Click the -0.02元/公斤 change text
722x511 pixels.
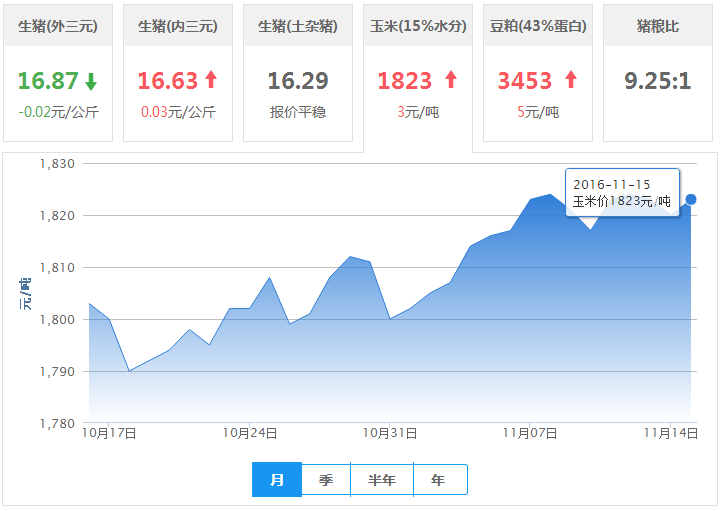click(58, 112)
